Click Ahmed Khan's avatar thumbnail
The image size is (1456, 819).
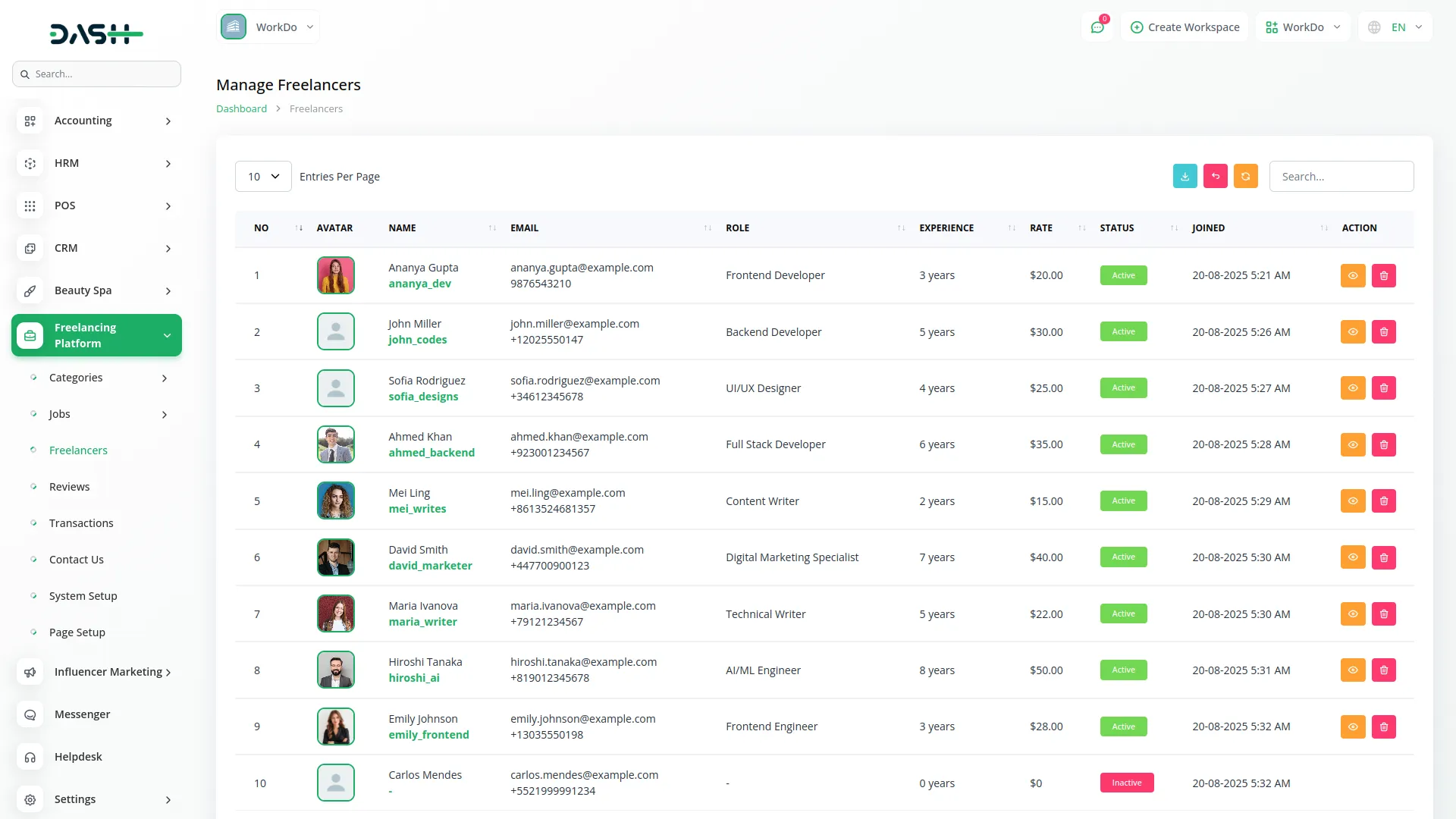[x=335, y=444]
